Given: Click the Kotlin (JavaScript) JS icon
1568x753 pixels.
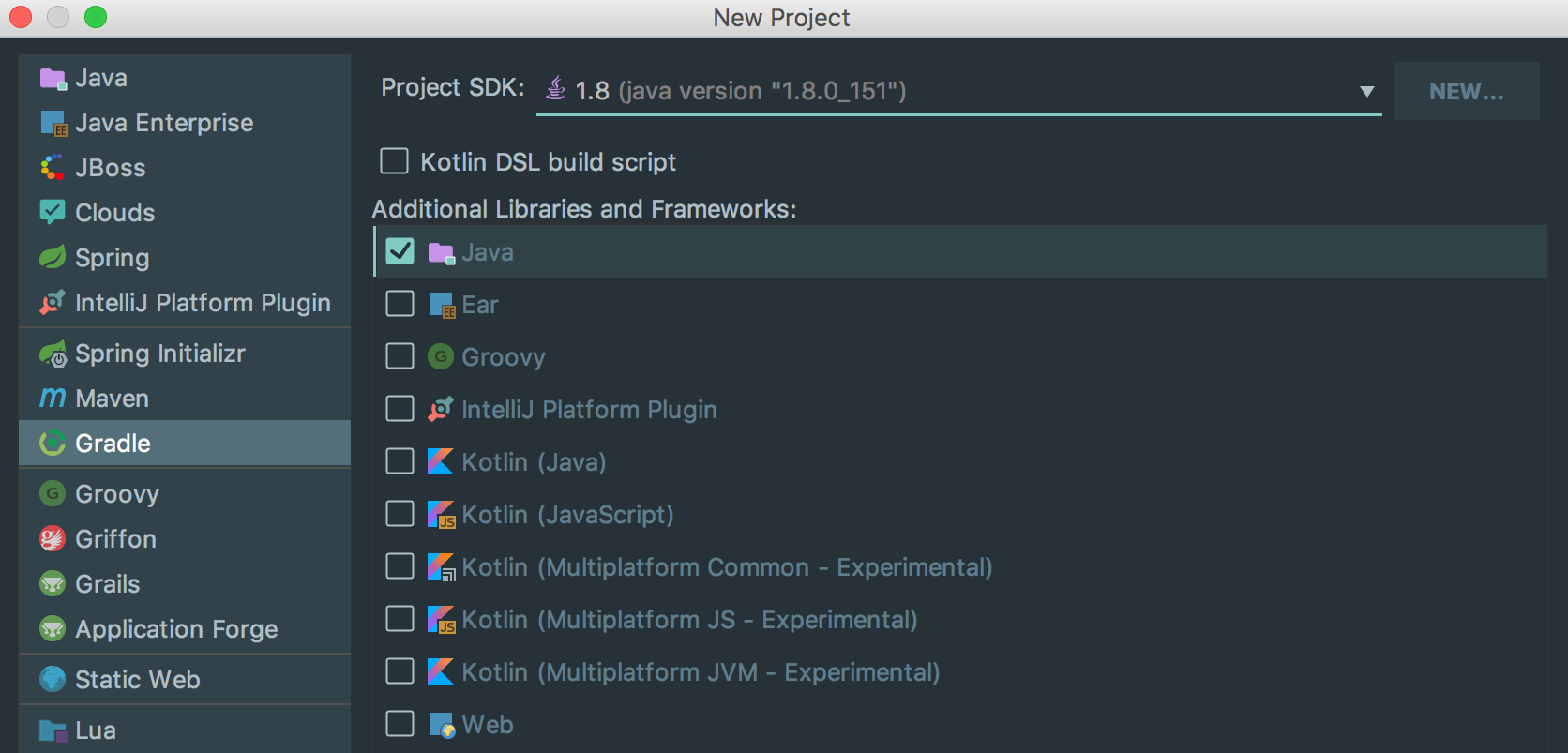Looking at the screenshot, I should 441,514.
